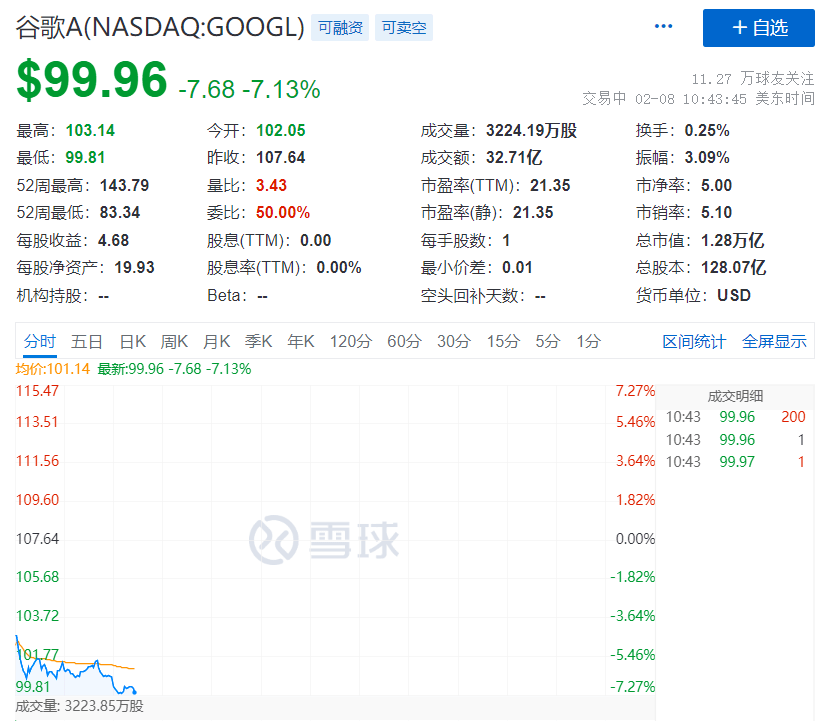Open 全屏显示 fullscreen chart view
This screenshot has height=721, width=832.
point(774,342)
